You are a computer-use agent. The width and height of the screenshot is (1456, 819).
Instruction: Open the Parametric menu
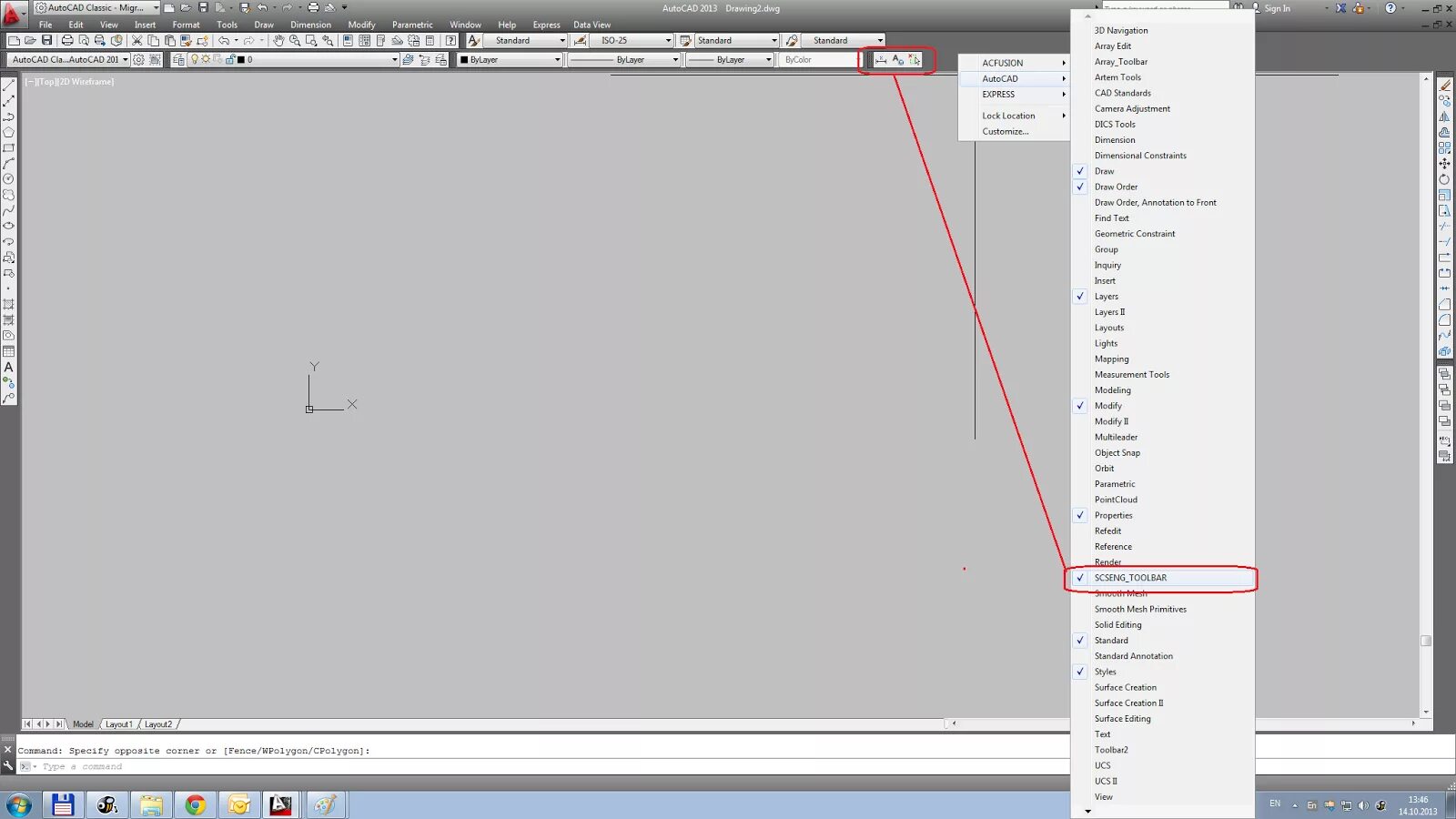coord(412,25)
